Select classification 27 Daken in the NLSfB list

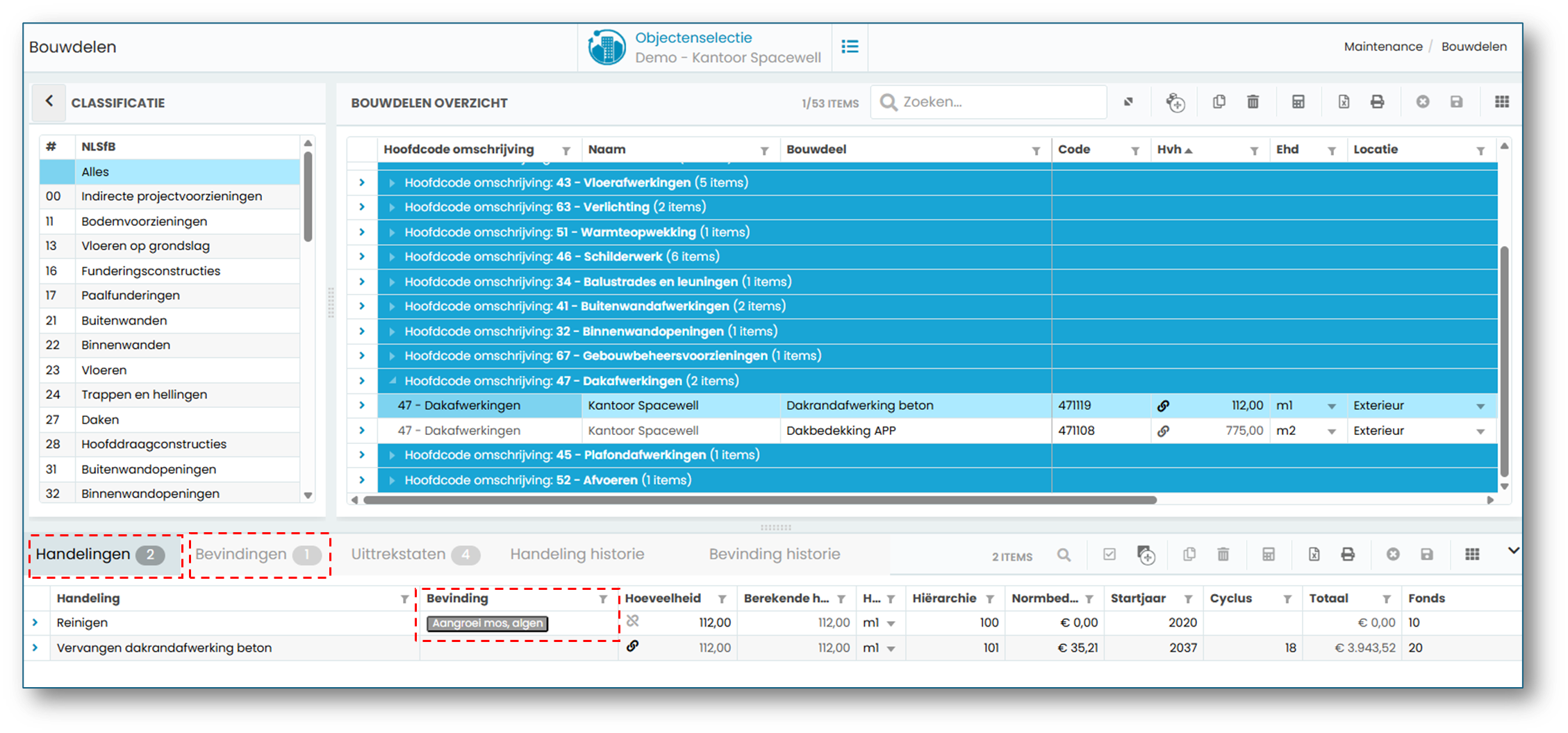tap(170, 420)
